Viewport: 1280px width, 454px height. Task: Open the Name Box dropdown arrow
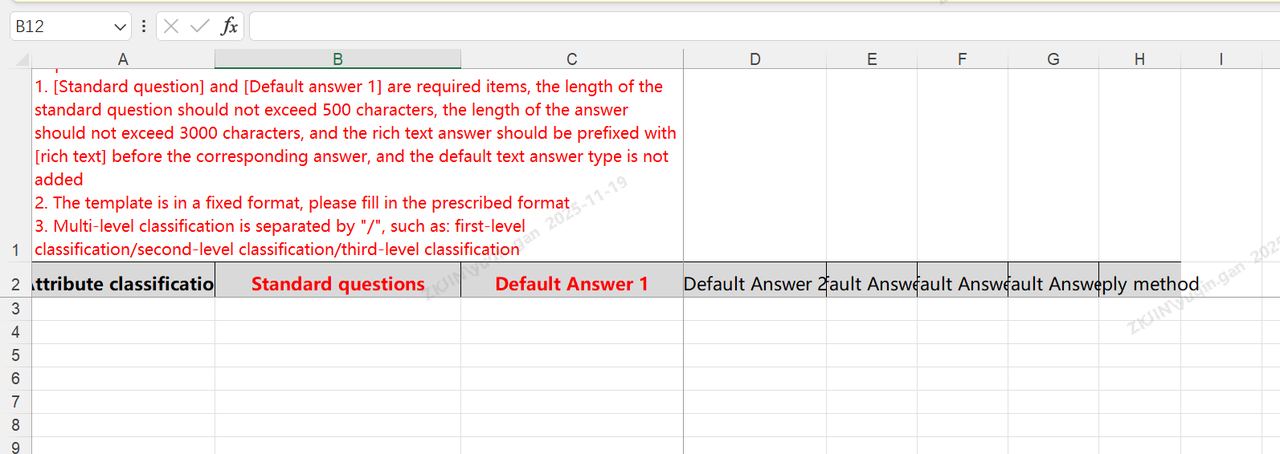(x=121, y=27)
